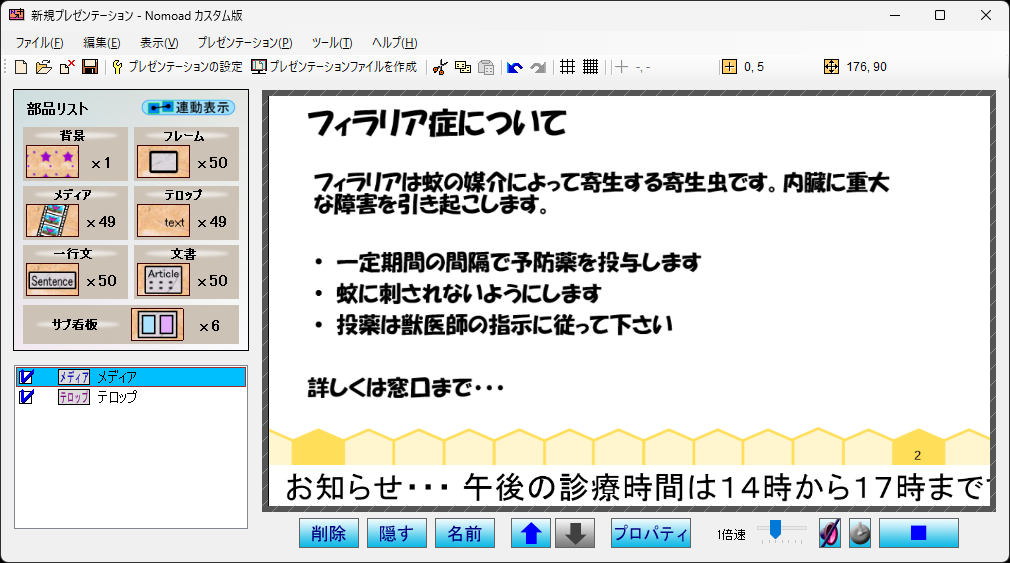
Task: Select the テロップ list row
Action: 131,397
